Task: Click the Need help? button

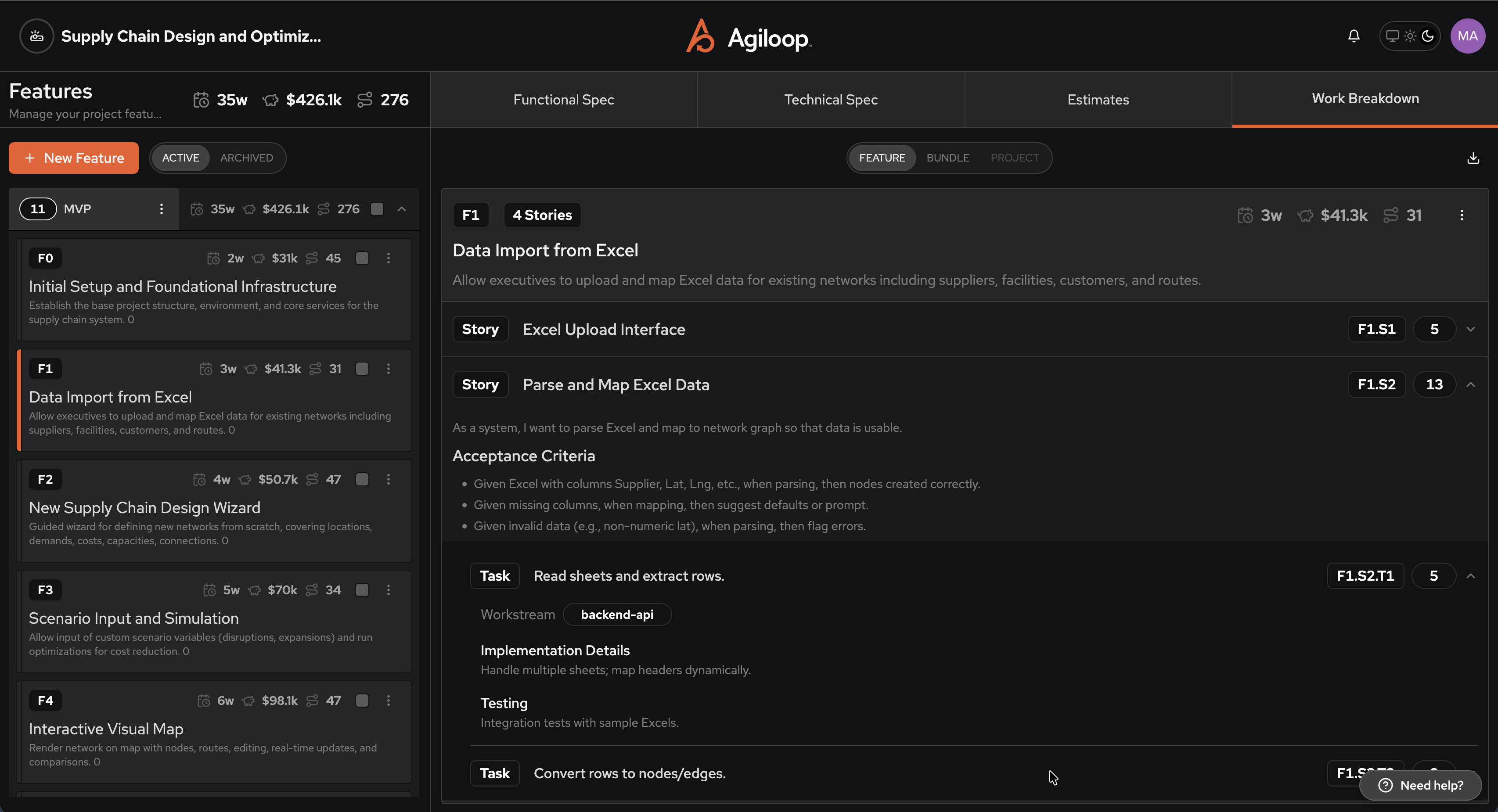Action: pyautogui.click(x=1421, y=785)
